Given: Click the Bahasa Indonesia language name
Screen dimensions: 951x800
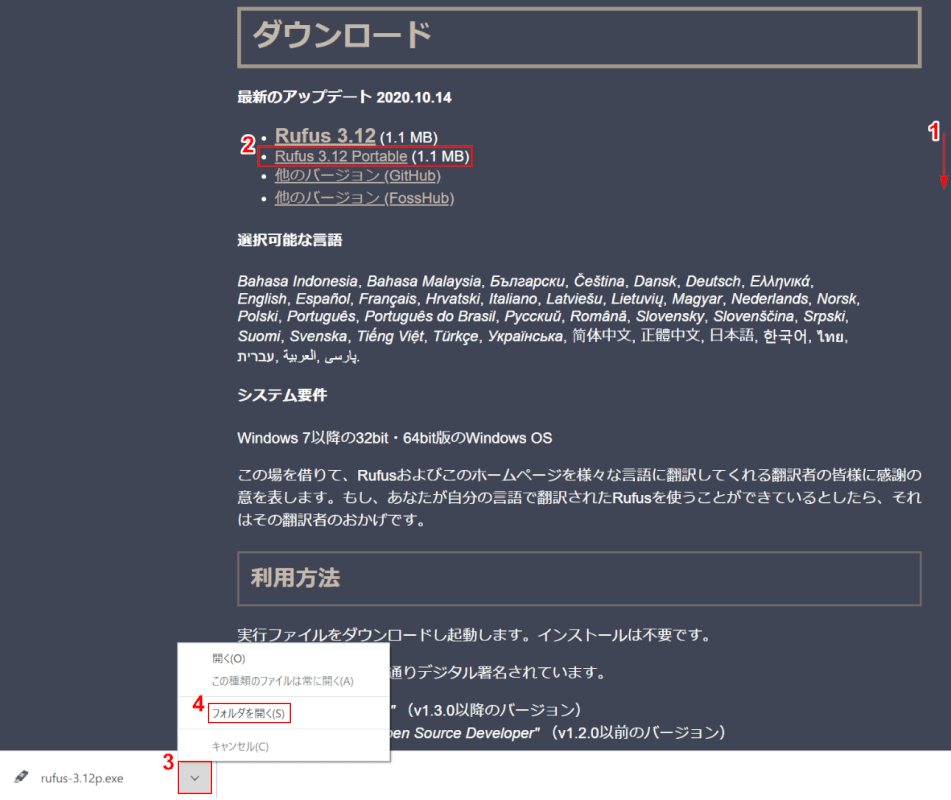Looking at the screenshot, I should (x=297, y=281).
